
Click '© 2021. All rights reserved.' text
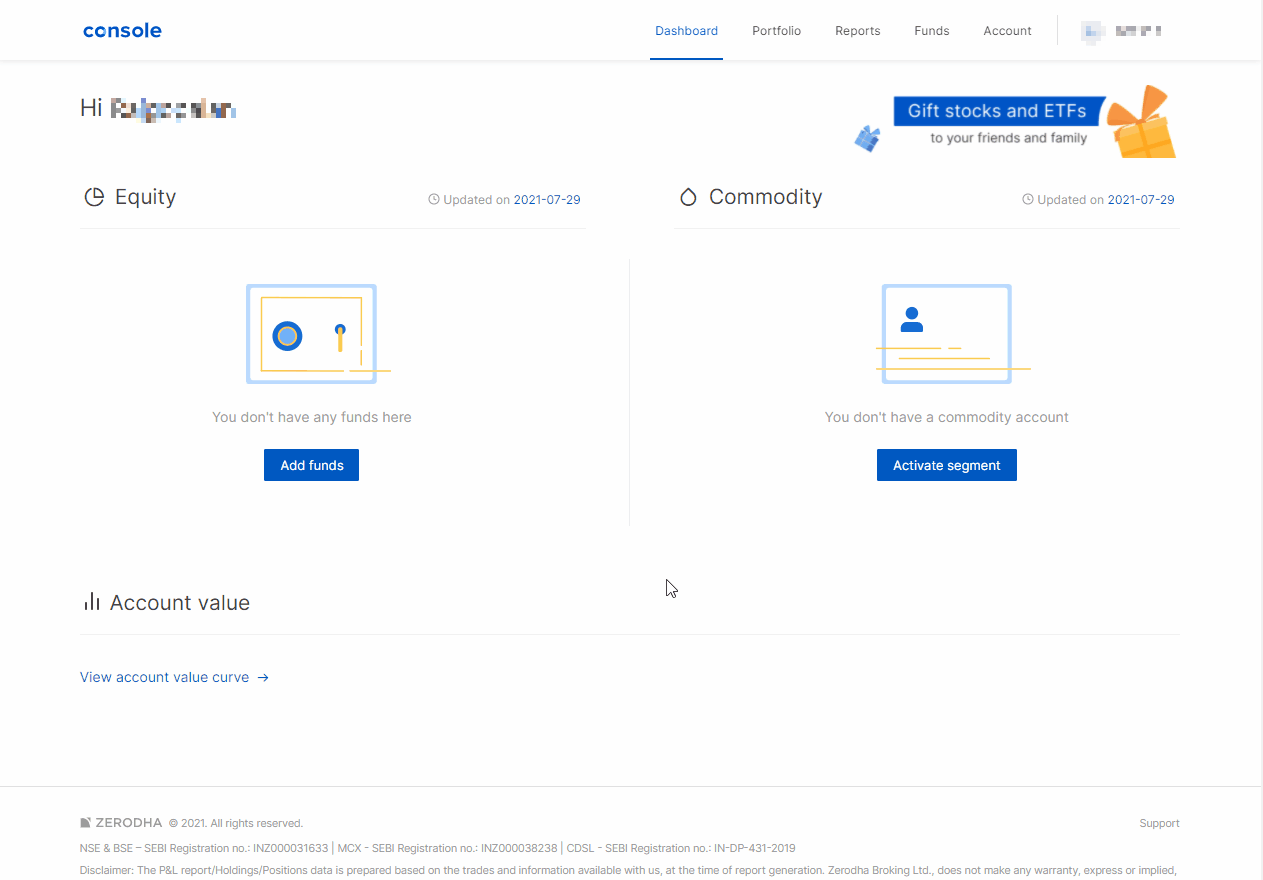point(236,824)
